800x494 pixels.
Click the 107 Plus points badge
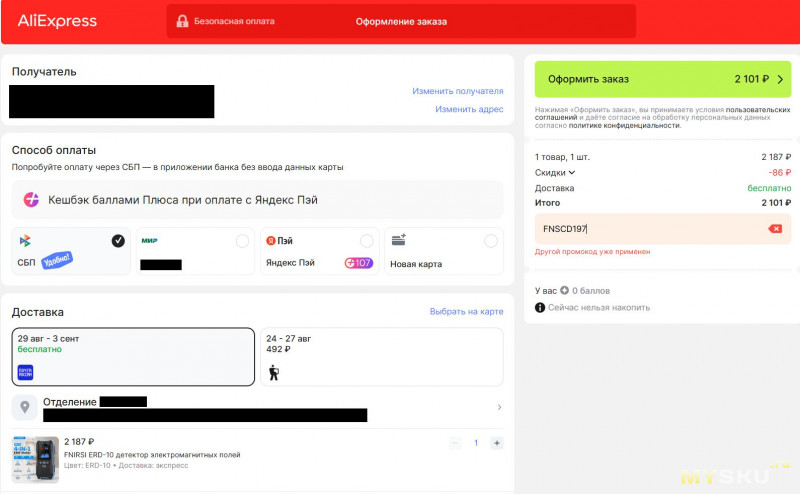pos(359,263)
